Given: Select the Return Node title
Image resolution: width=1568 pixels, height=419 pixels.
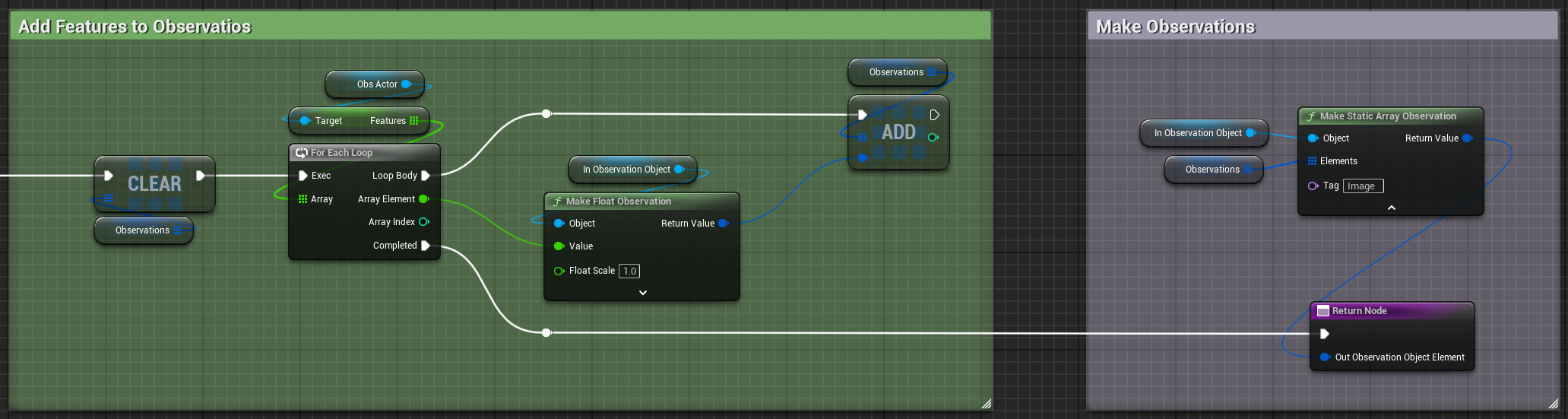Looking at the screenshot, I should tap(1359, 311).
